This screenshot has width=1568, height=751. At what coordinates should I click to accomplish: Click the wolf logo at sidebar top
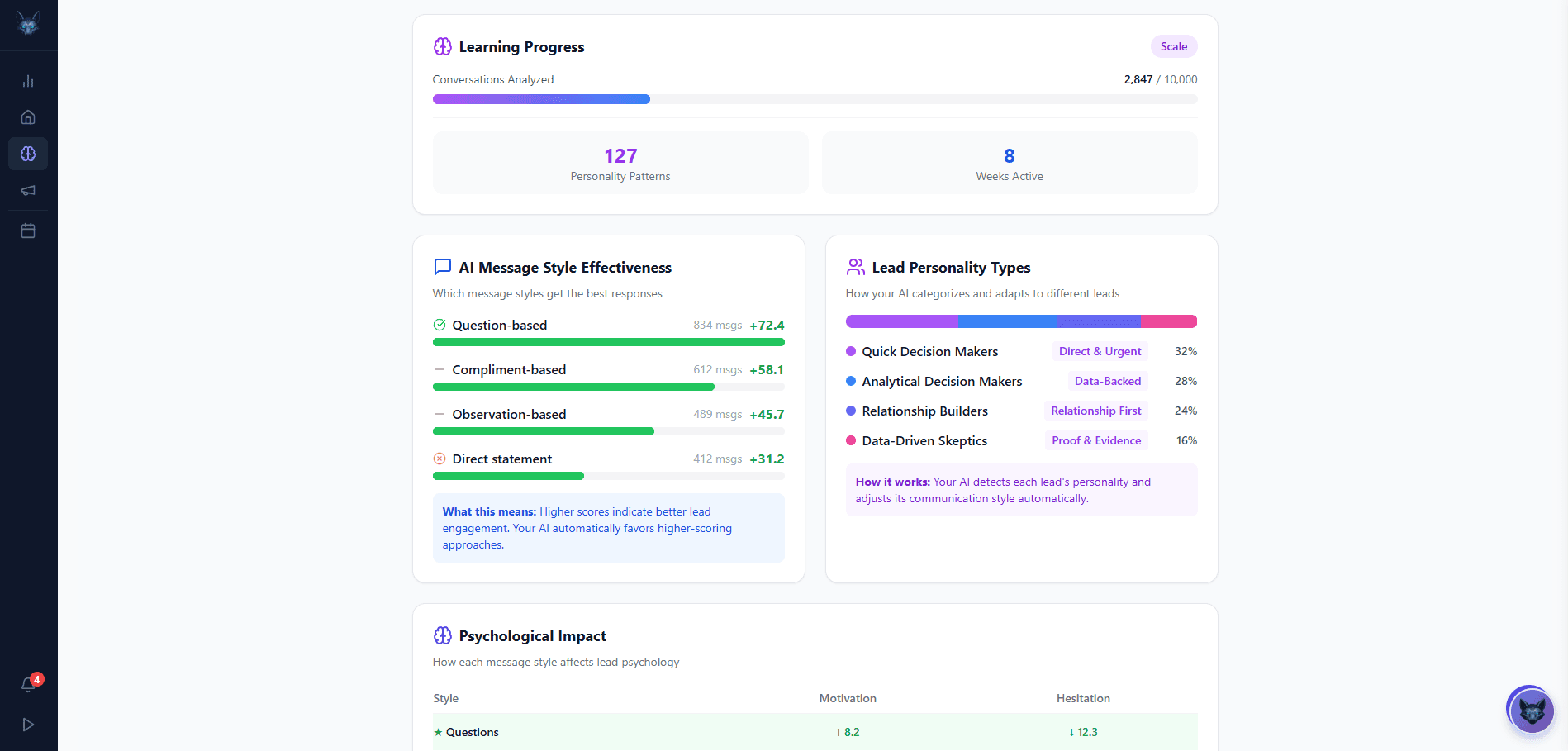[28, 25]
